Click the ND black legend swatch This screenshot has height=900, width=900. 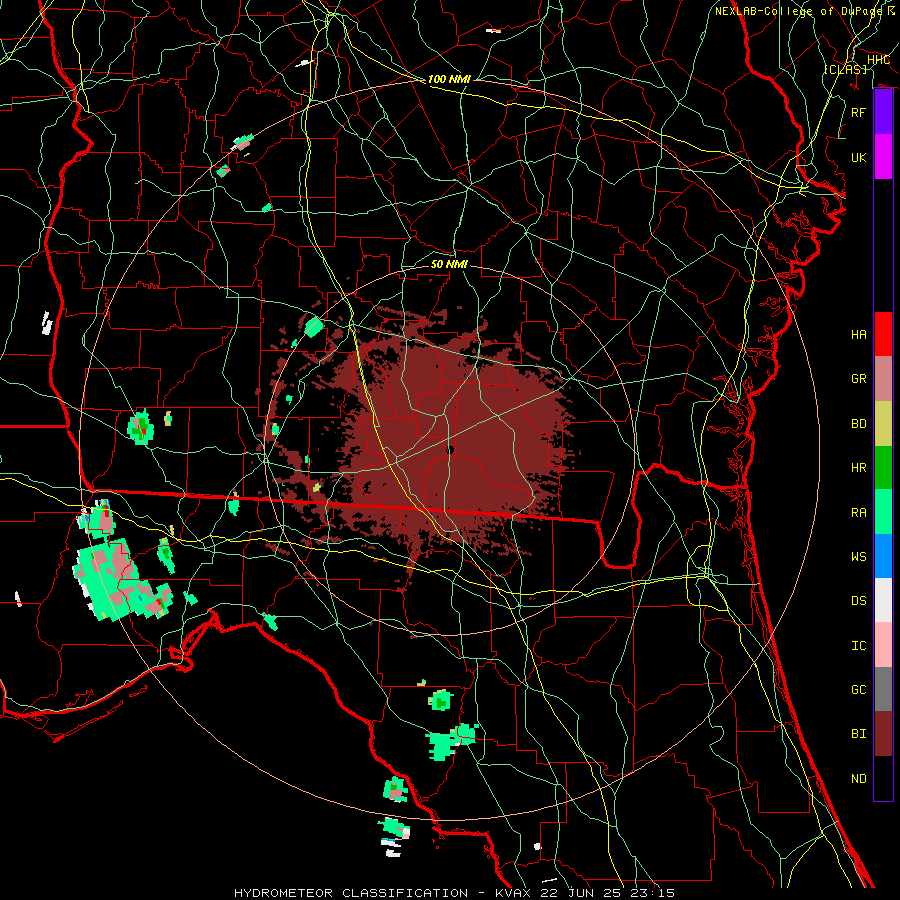pos(883,778)
